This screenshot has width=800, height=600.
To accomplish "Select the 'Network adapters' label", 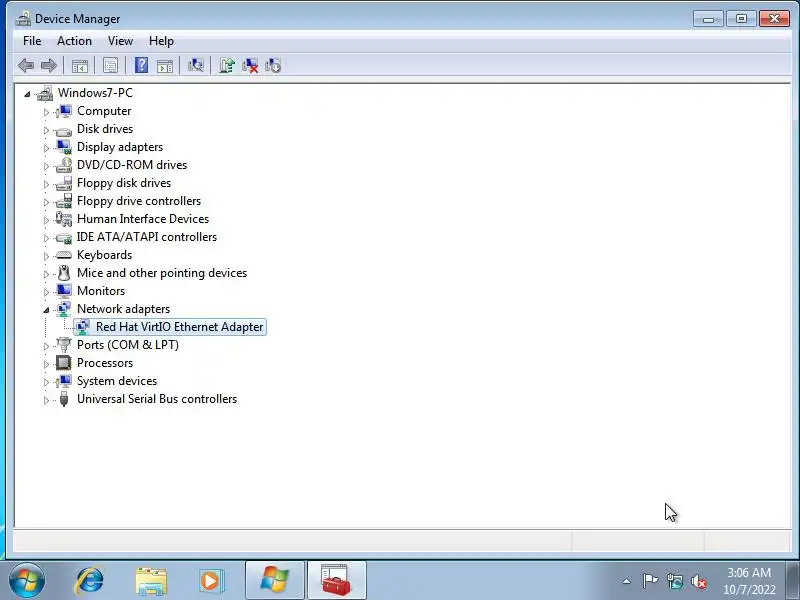I will [x=123, y=309].
